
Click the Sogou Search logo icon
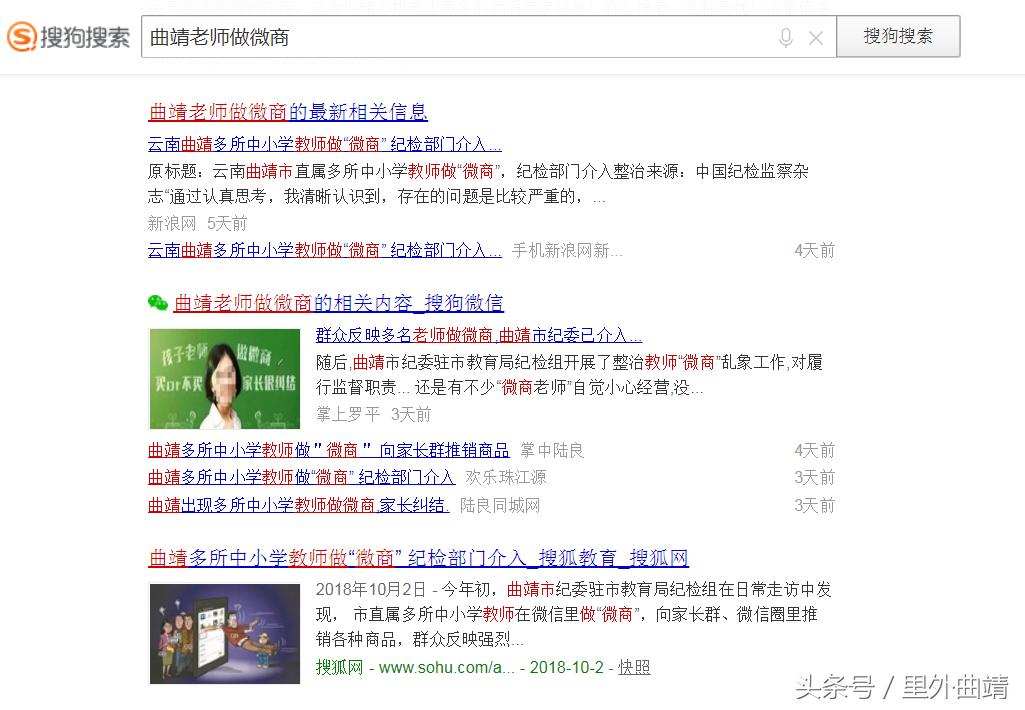(x=20, y=36)
